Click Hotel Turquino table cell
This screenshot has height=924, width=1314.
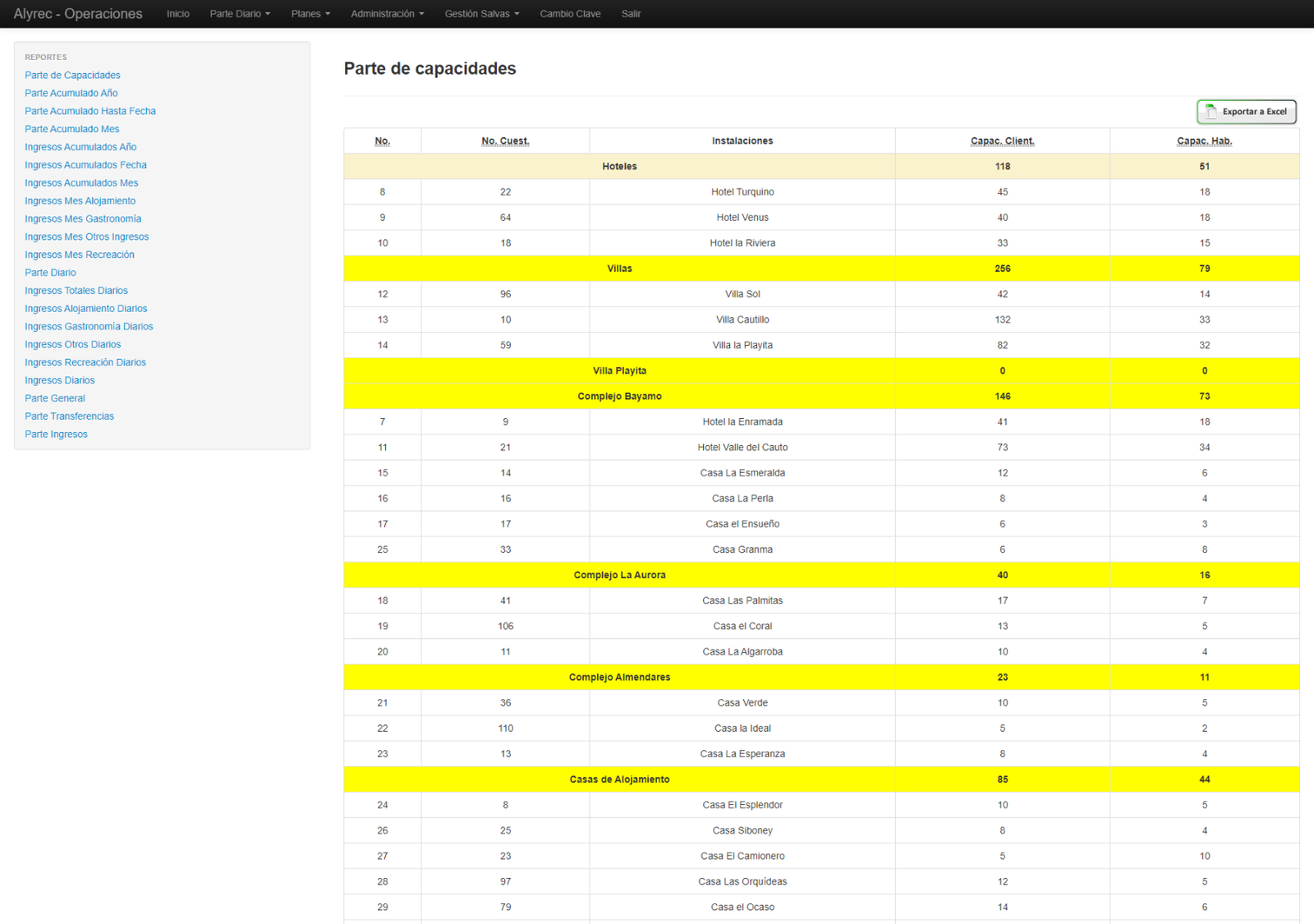tap(742, 192)
